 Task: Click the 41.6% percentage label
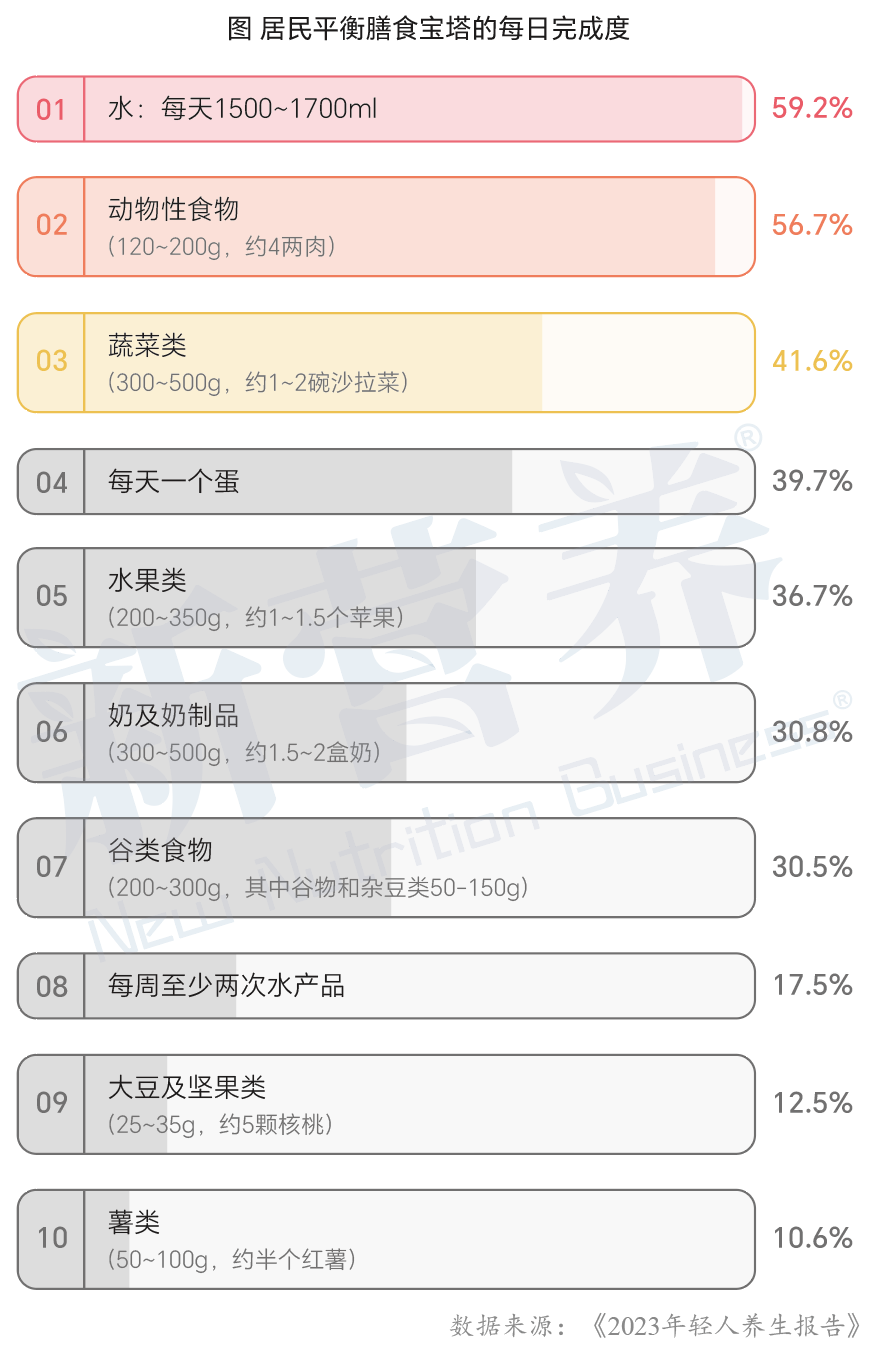click(812, 361)
